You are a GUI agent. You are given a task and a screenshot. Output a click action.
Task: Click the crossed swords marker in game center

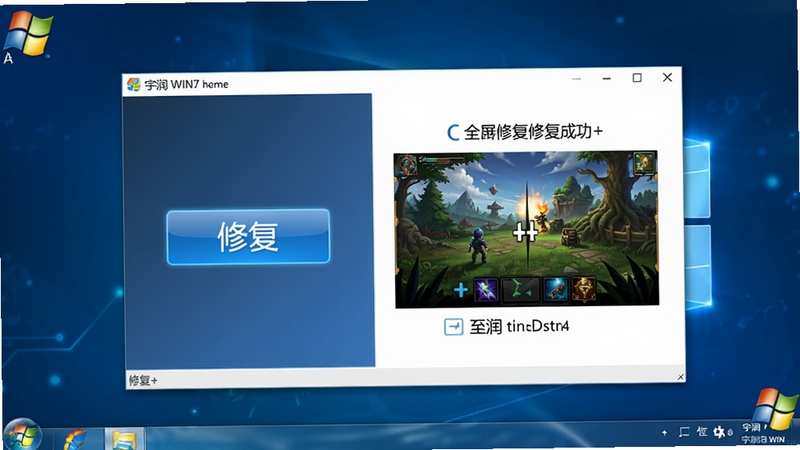[x=525, y=233]
